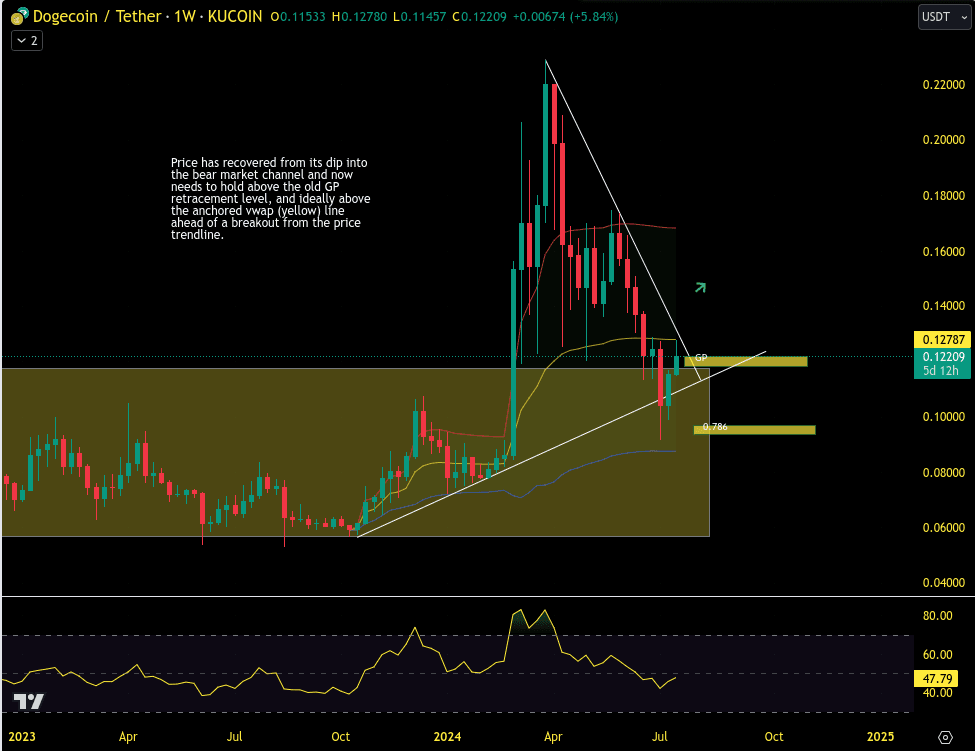Image resolution: width=975 pixels, height=751 pixels.
Task: Select the green arrow drawing on chart
Action: pos(701,287)
